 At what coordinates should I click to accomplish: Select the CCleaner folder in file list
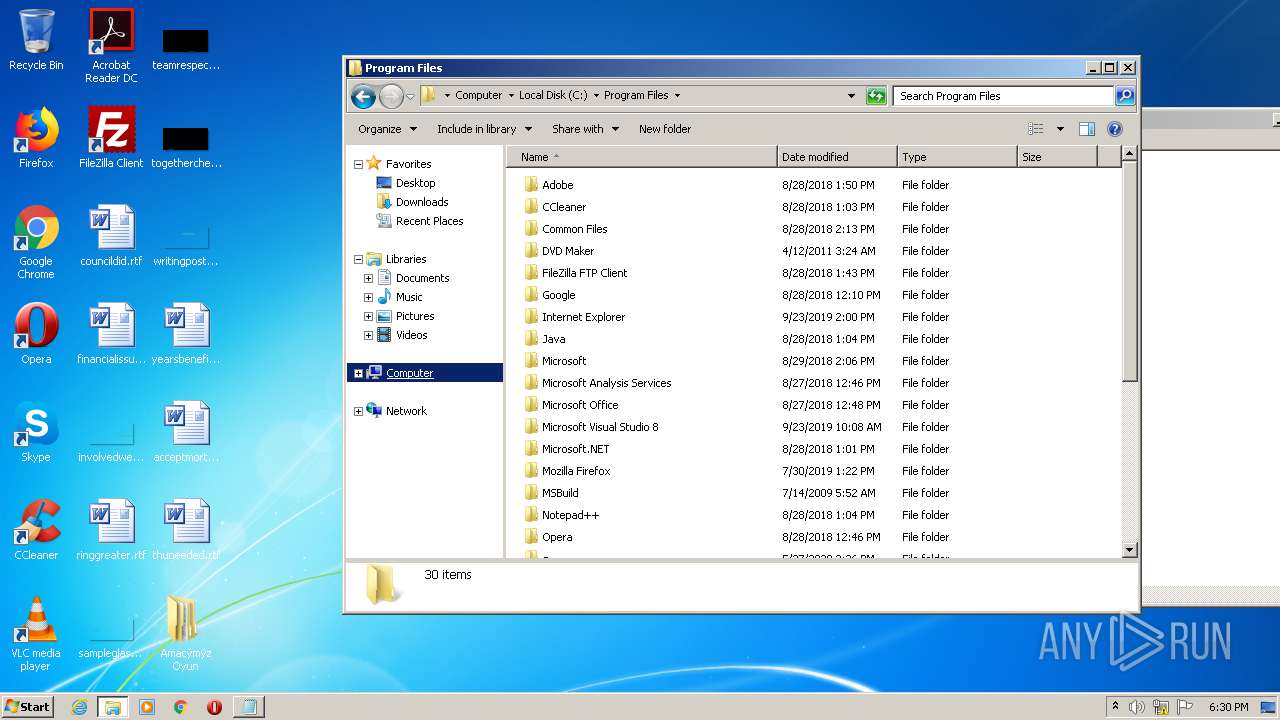tap(555, 207)
